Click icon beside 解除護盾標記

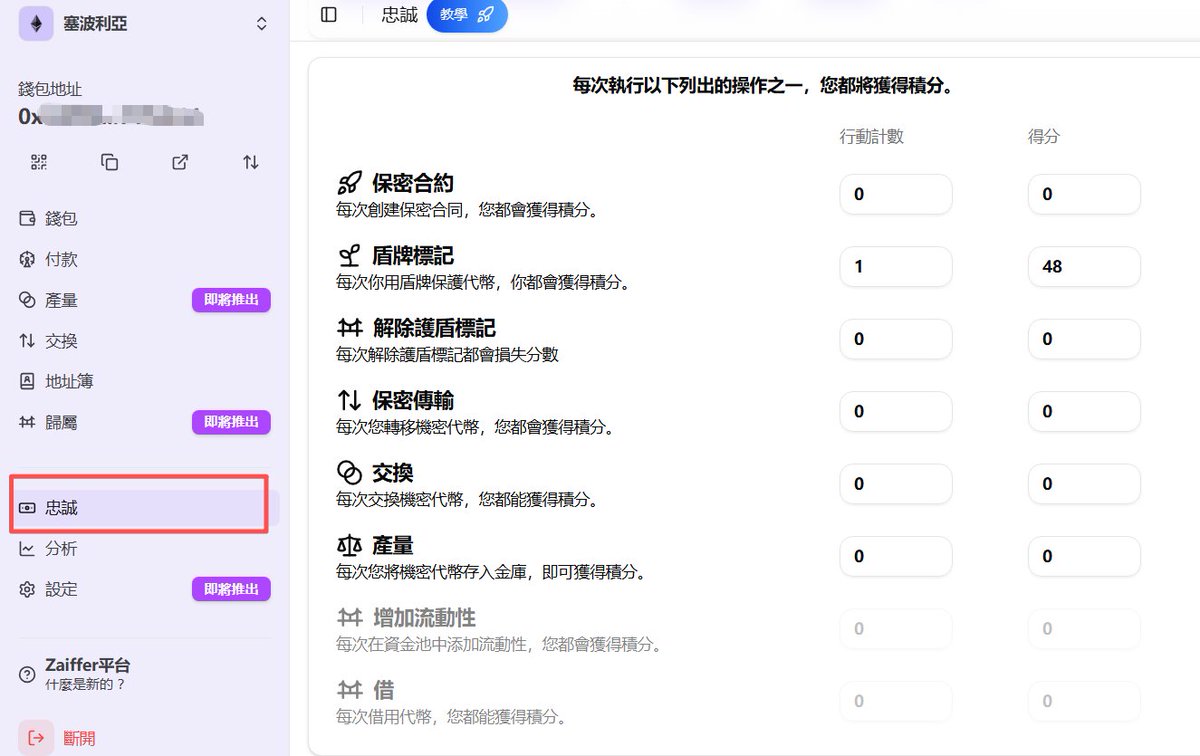pyautogui.click(x=349, y=328)
